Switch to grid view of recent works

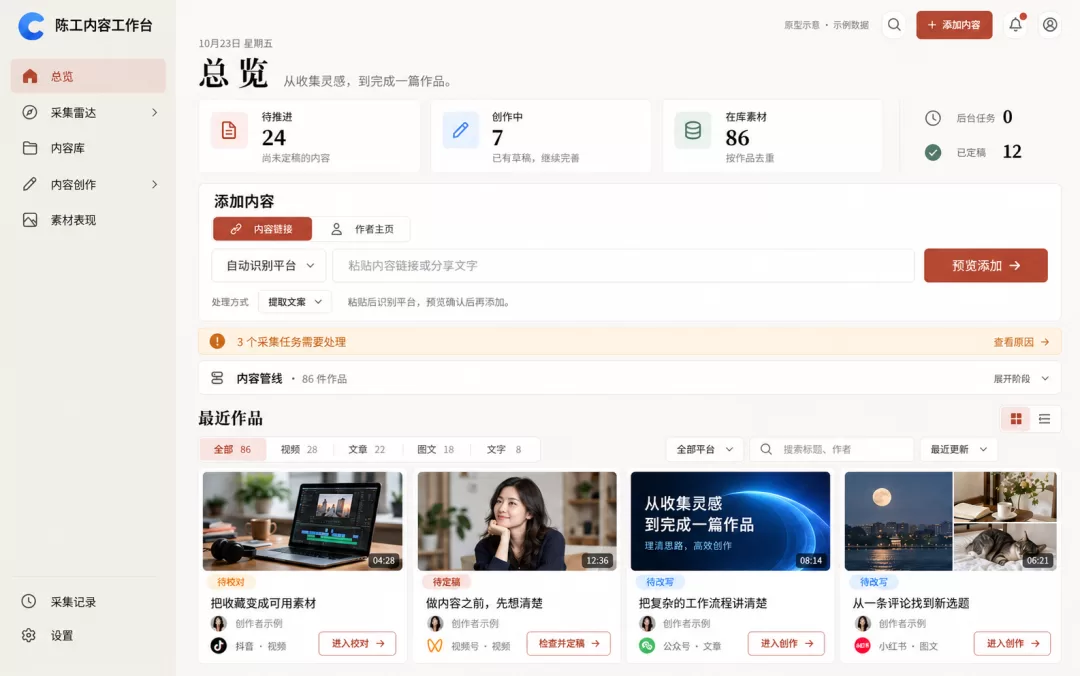1016,418
